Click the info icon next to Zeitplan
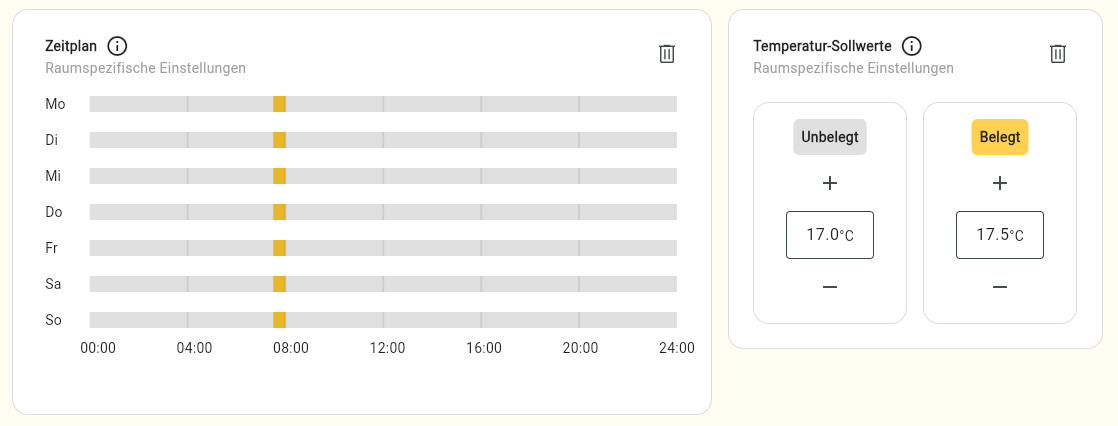 (117, 46)
